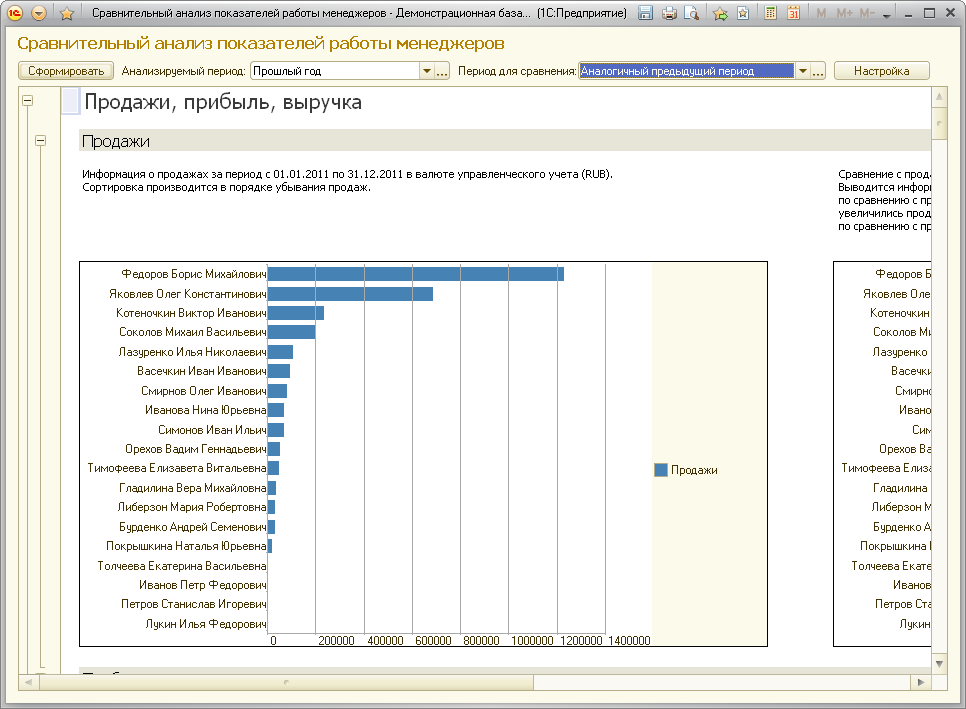
Task: Click the Print icon in title bar
Action: pos(669,14)
